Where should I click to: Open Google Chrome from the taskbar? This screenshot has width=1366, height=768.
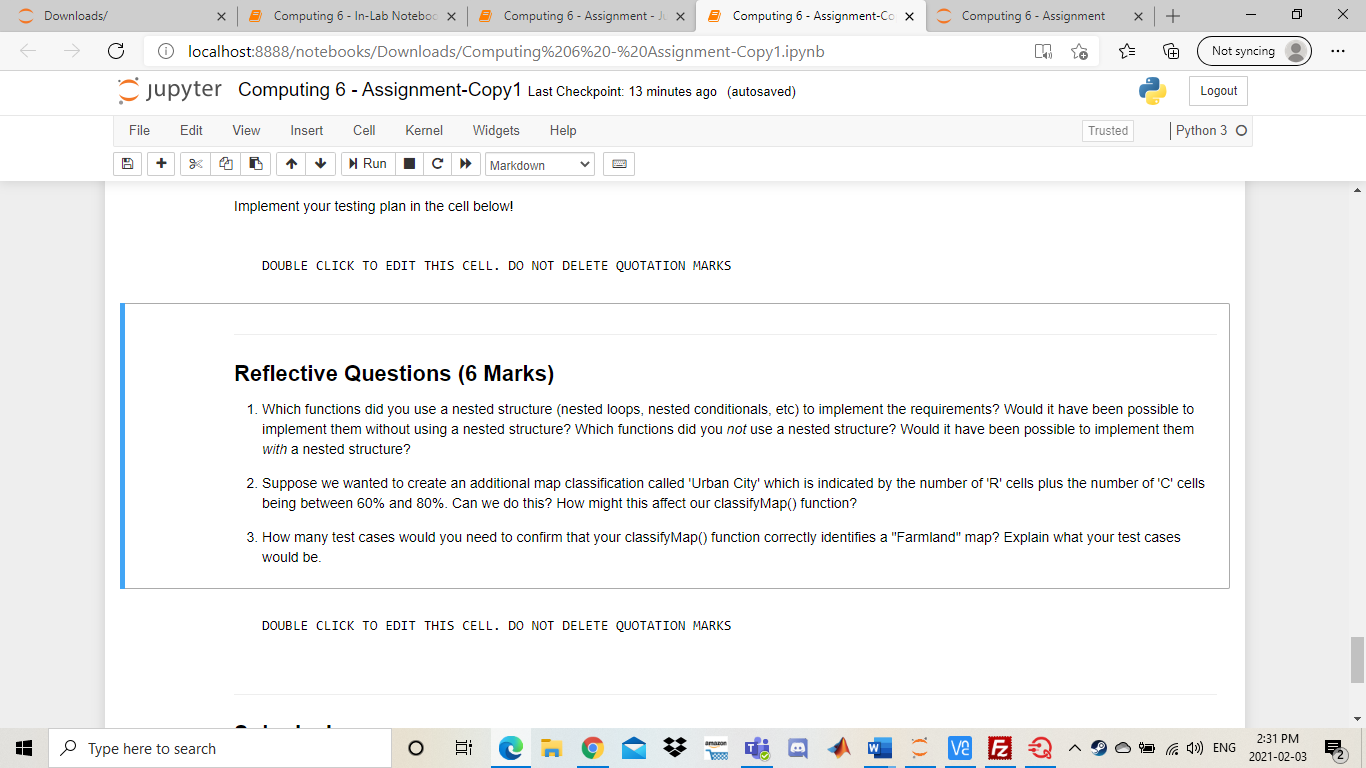tap(593, 748)
